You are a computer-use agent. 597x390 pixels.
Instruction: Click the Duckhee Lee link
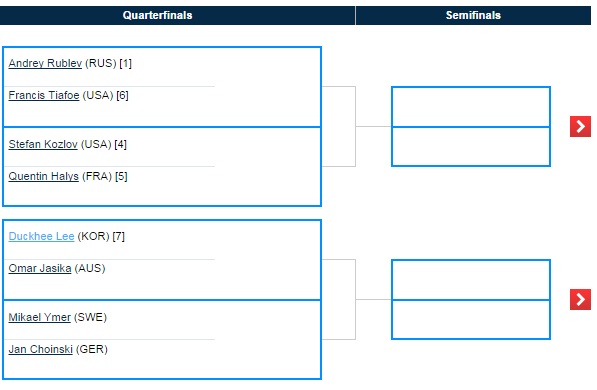click(x=41, y=236)
